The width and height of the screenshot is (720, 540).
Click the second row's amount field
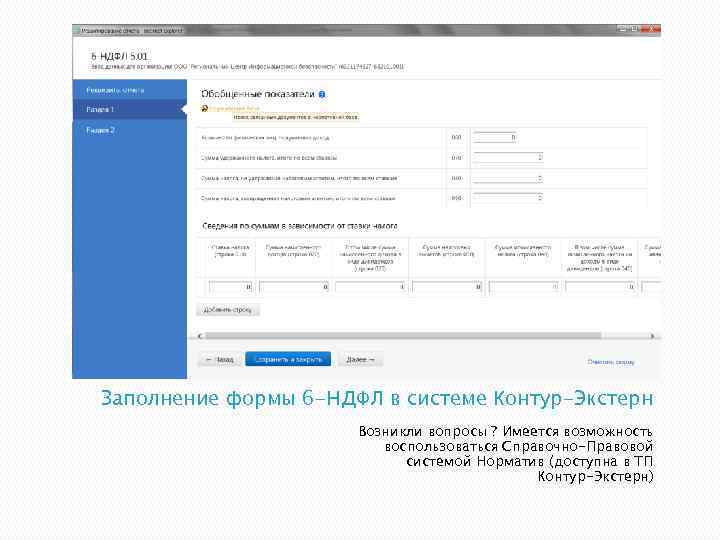(508, 158)
